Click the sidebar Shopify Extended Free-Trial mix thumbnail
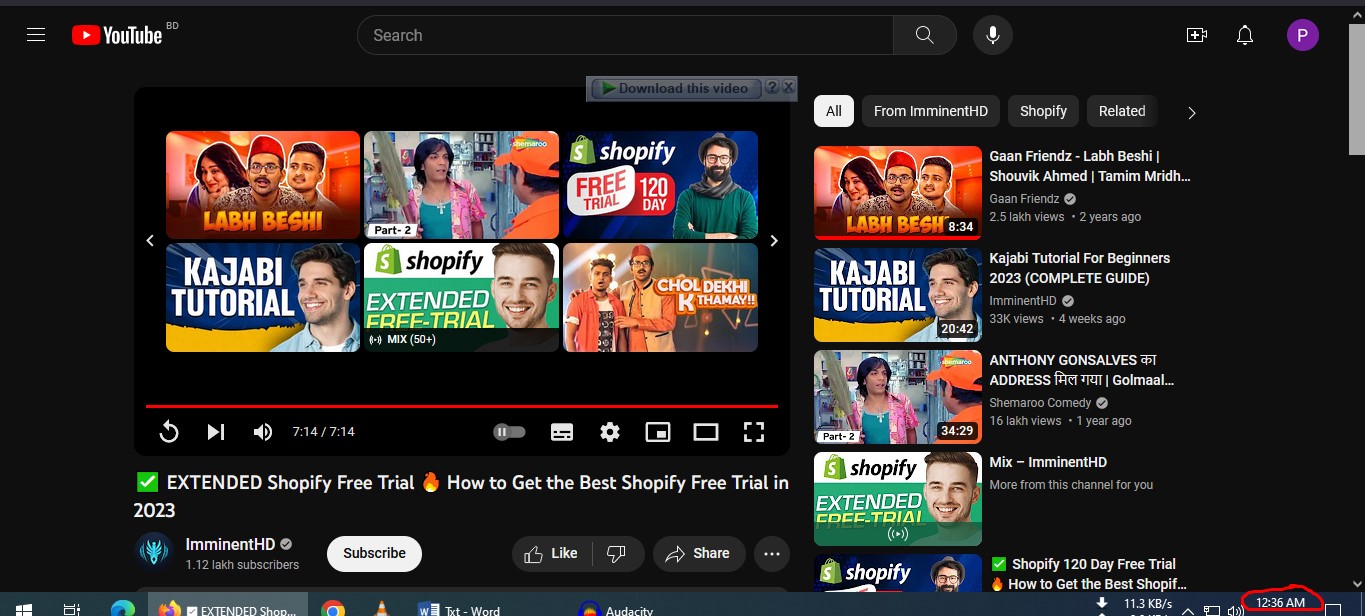The width and height of the screenshot is (1365, 616). coord(898,499)
